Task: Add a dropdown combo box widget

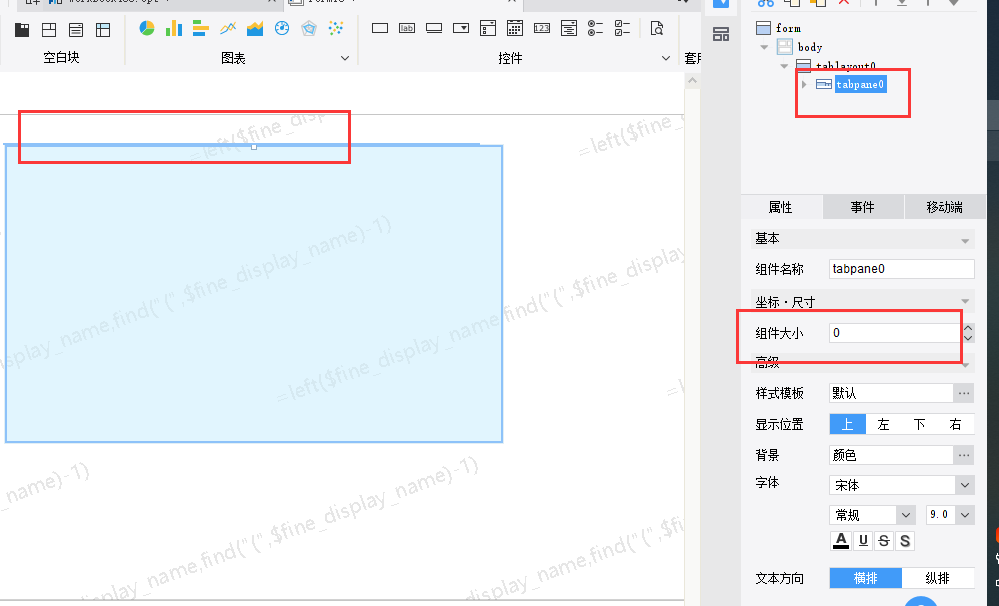Action: point(461,28)
